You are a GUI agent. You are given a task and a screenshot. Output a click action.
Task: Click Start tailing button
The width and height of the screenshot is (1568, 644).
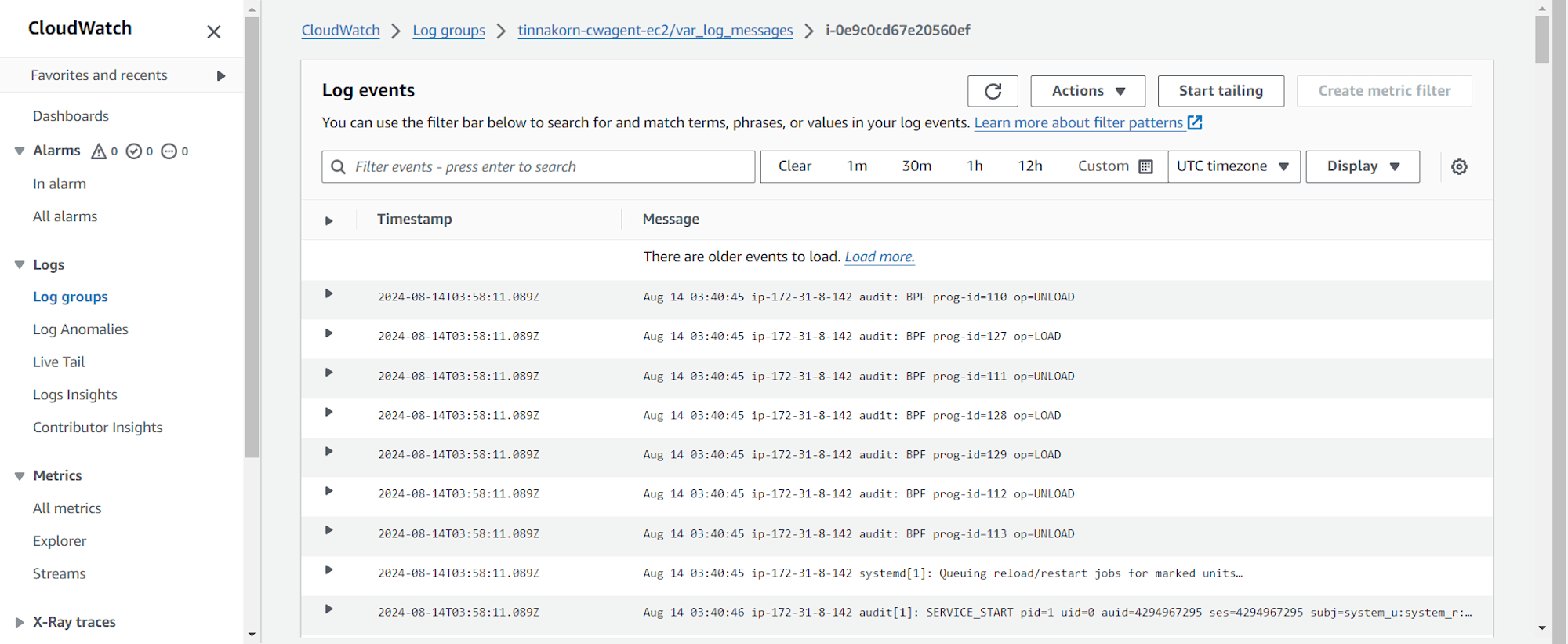coord(1221,91)
